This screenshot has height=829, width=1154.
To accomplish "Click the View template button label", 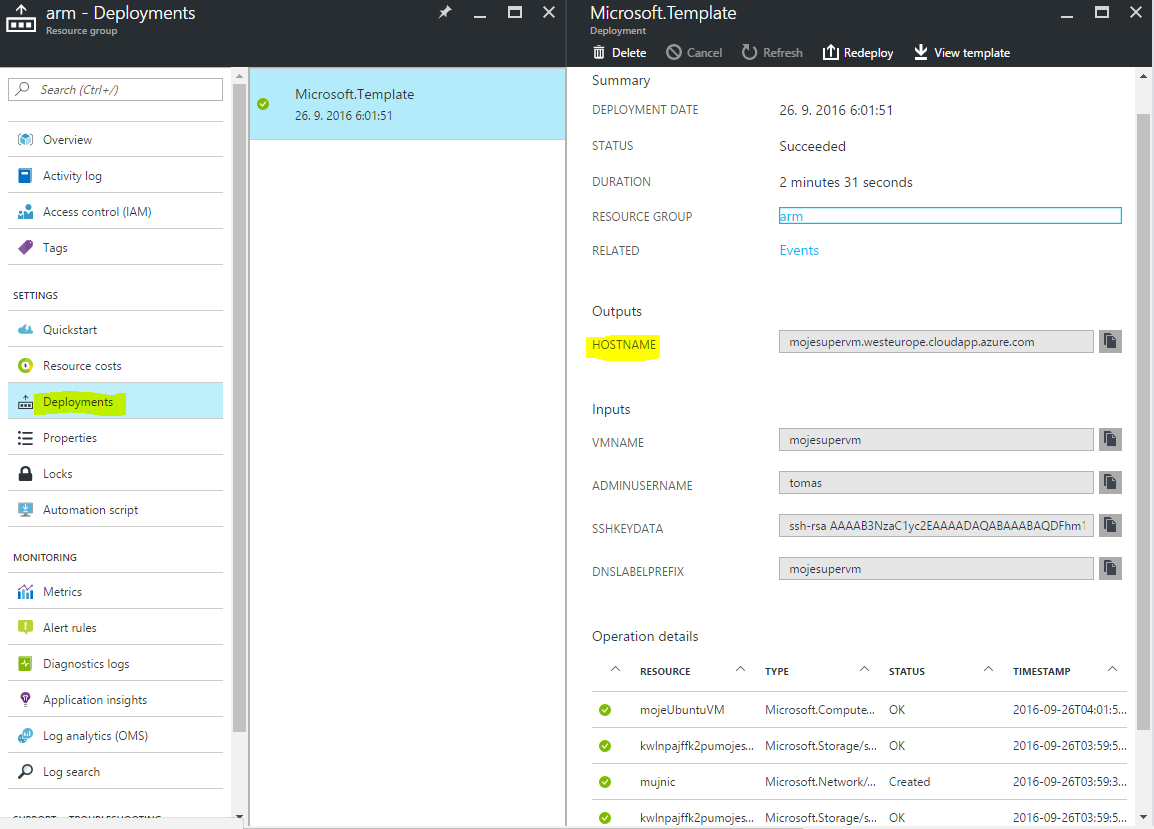I will 971,53.
